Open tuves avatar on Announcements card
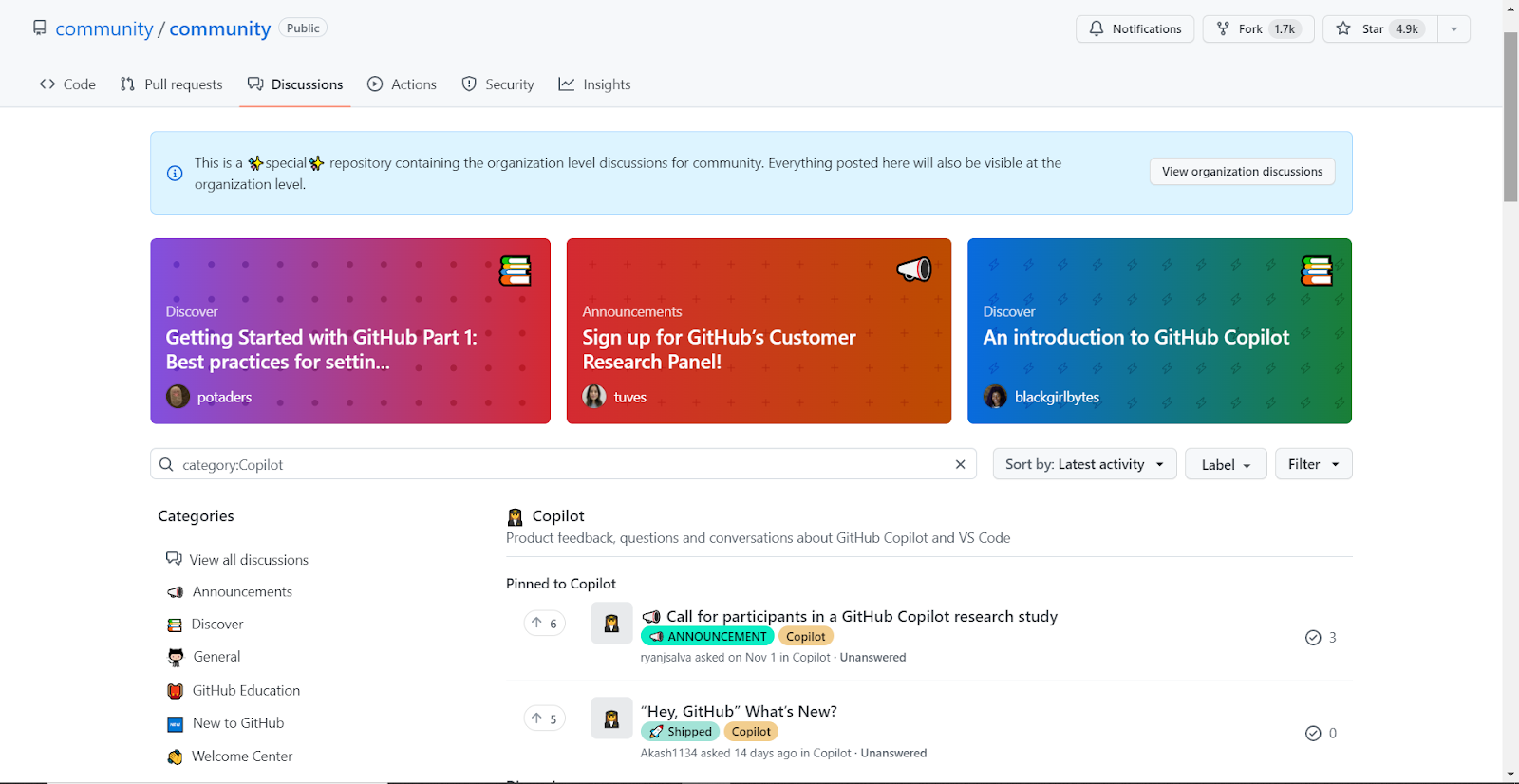 point(594,397)
